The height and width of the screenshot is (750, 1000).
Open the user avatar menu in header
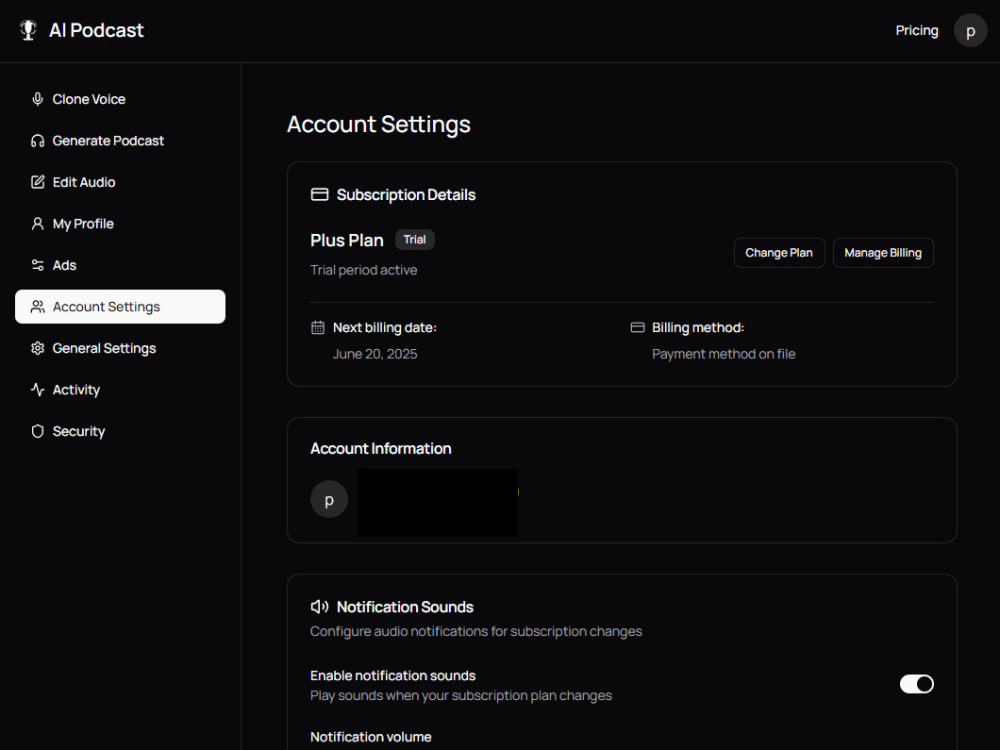pos(970,30)
